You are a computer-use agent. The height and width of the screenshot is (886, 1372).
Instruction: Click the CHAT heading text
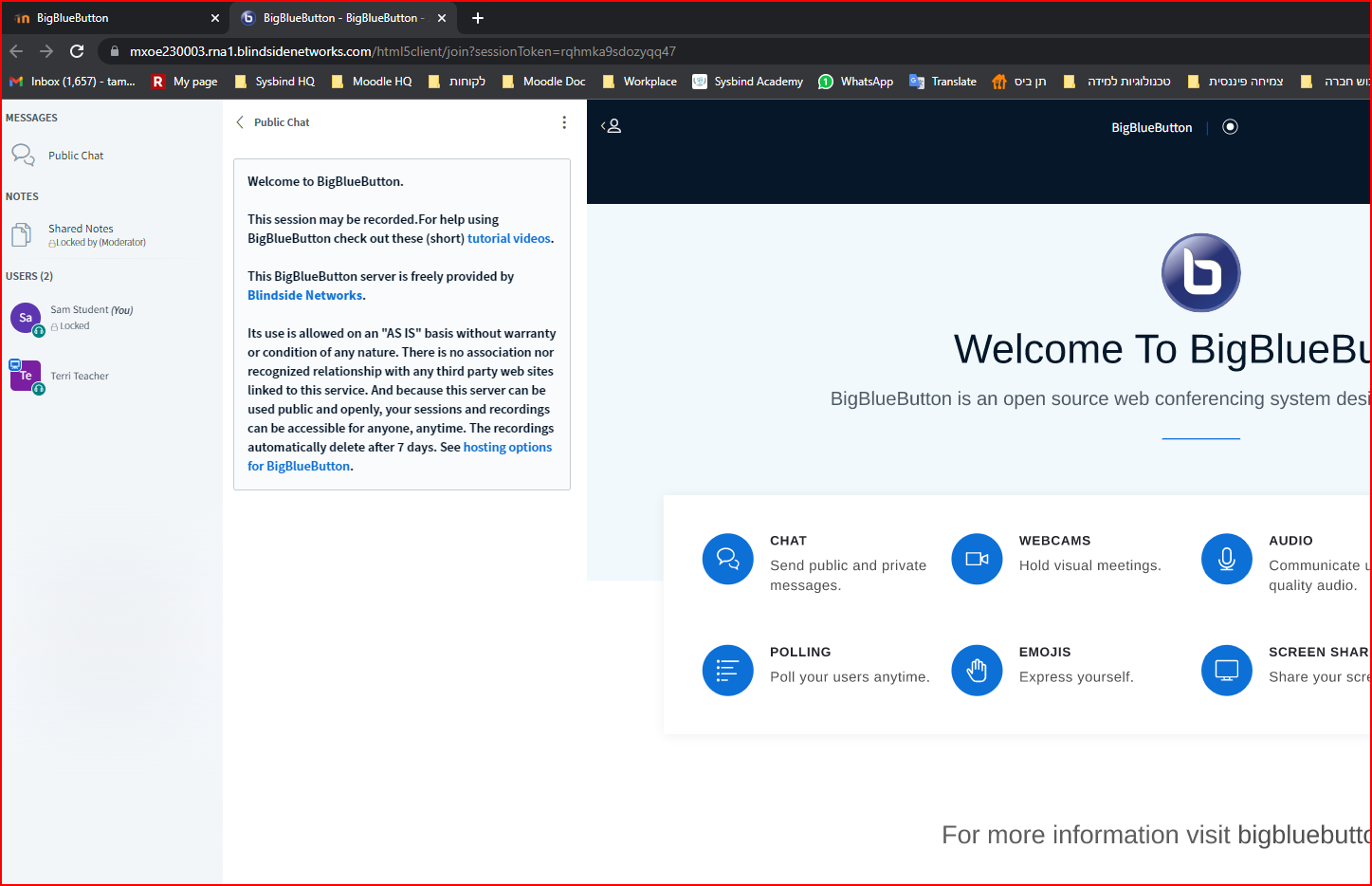[788, 541]
